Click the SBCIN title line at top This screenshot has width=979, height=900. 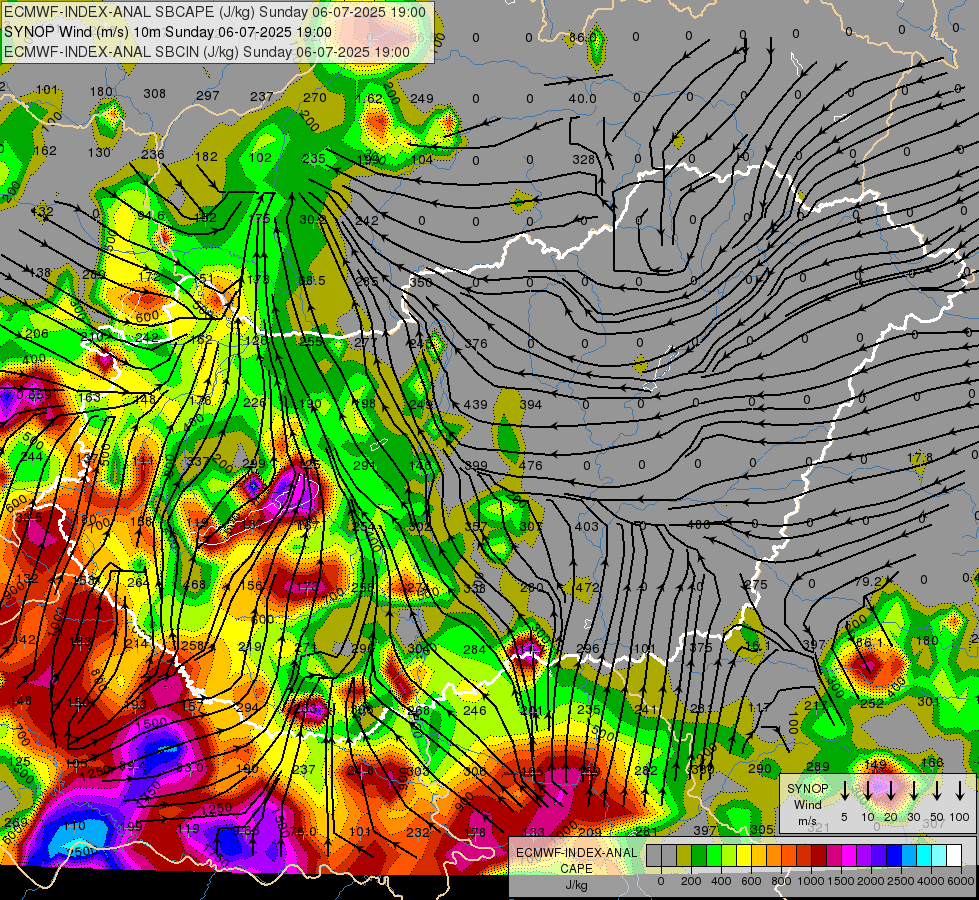[x=207, y=52]
